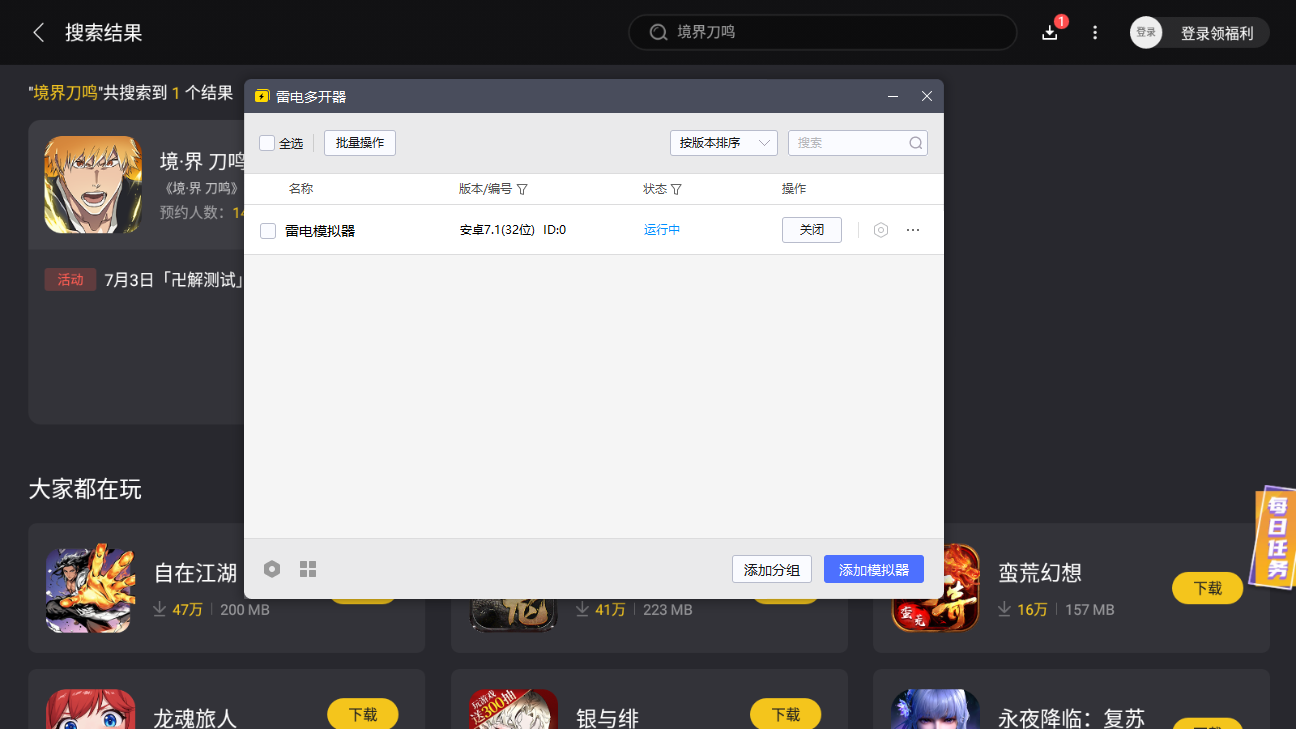Open settings gear for the 雷电模拟器 row
The height and width of the screenshot is (729, 1296).
[x=880, y=230]
